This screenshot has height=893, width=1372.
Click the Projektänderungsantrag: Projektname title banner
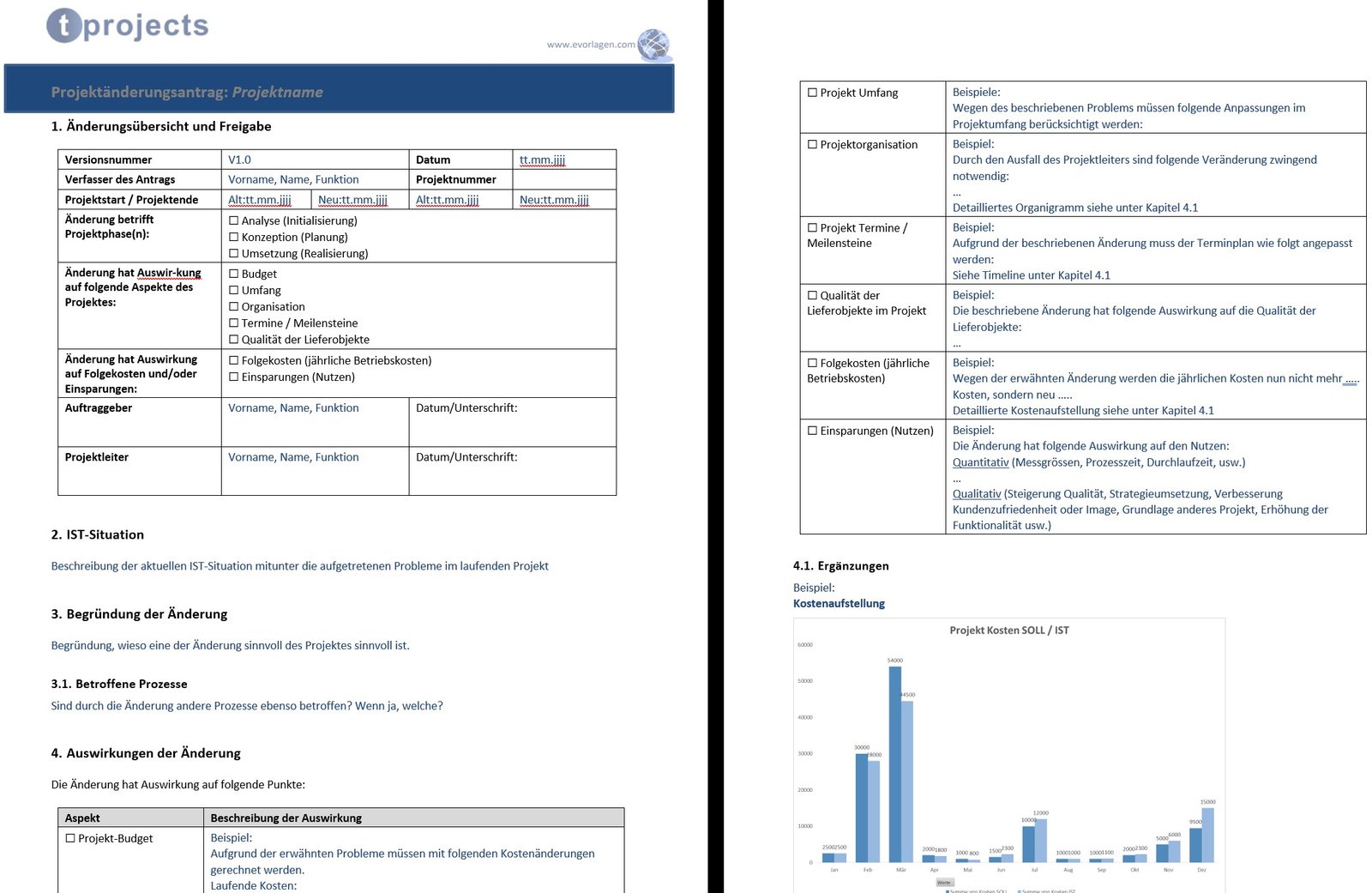pos(339,88)
